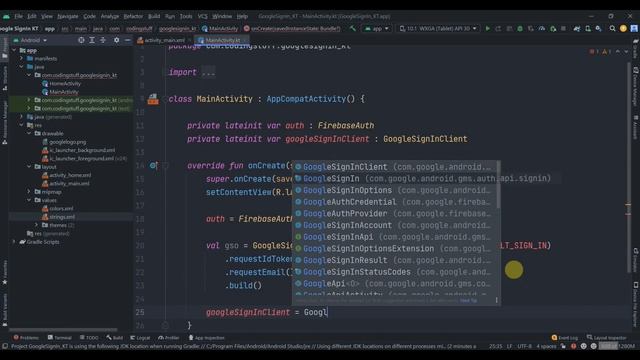Open the app run configuration dropdown
Screen dimensions: 640x360
pos(377,29)
